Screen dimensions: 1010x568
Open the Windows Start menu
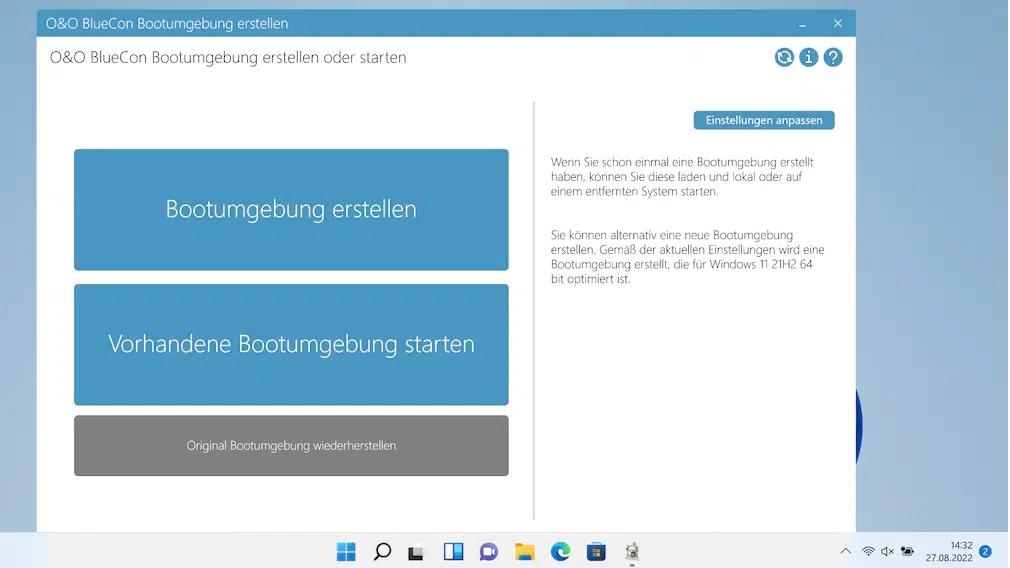pos(346,552)
